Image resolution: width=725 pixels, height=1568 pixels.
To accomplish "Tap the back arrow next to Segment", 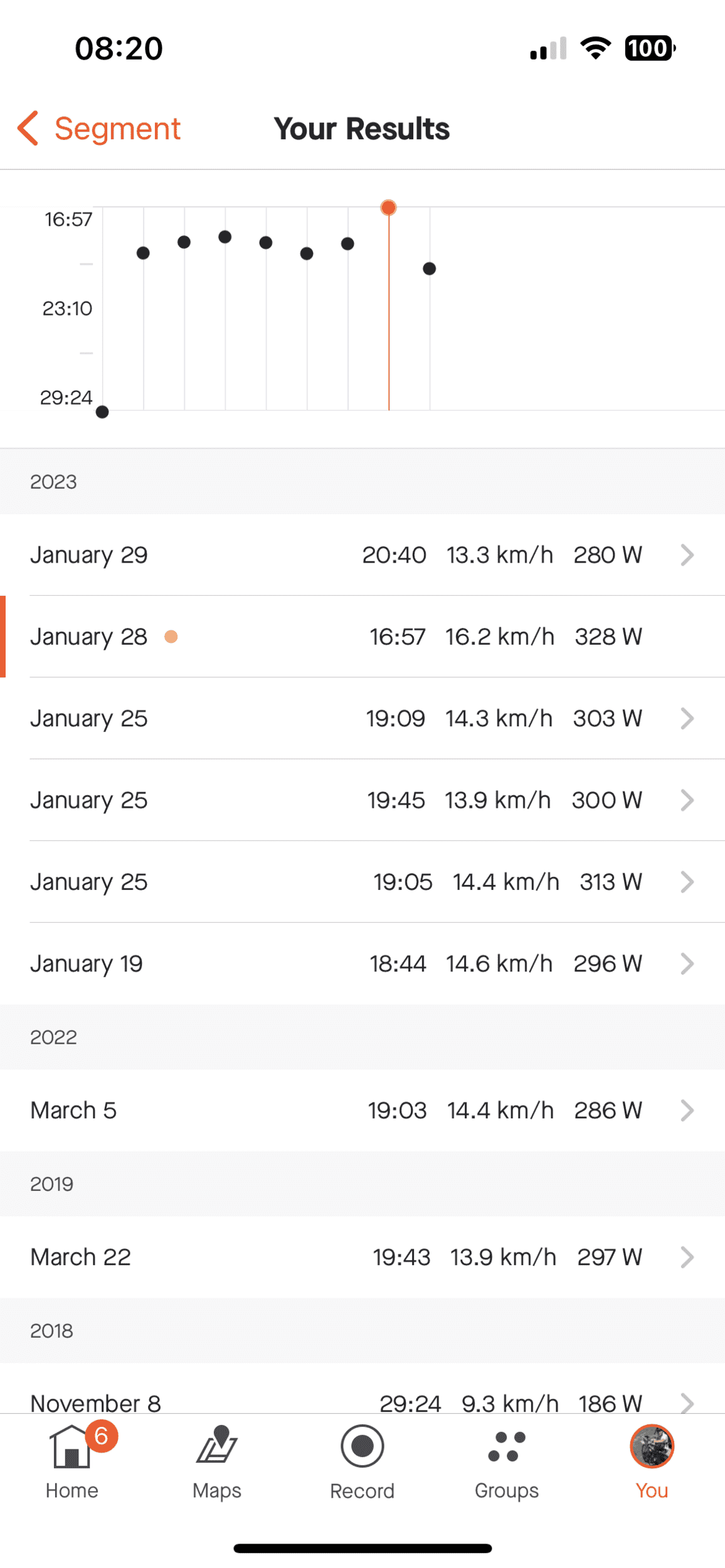I will tap(28, 129).
